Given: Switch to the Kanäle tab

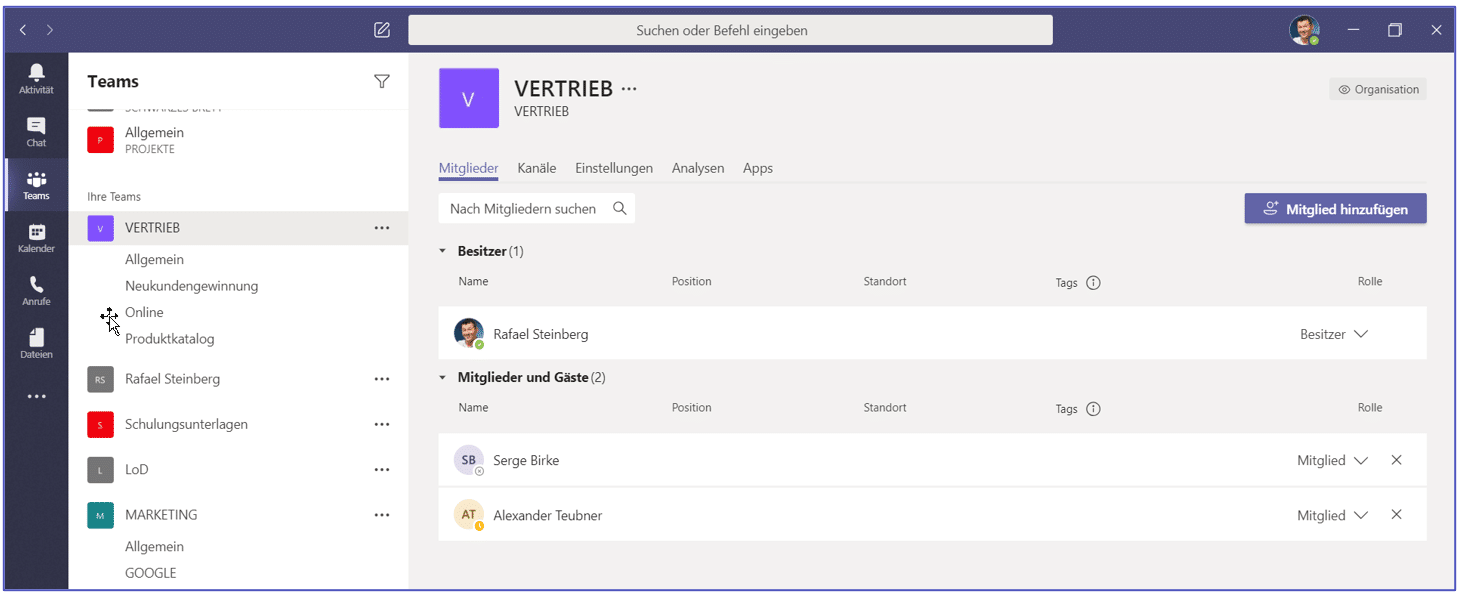Looking at the screenshot, I should pos(537,168).
